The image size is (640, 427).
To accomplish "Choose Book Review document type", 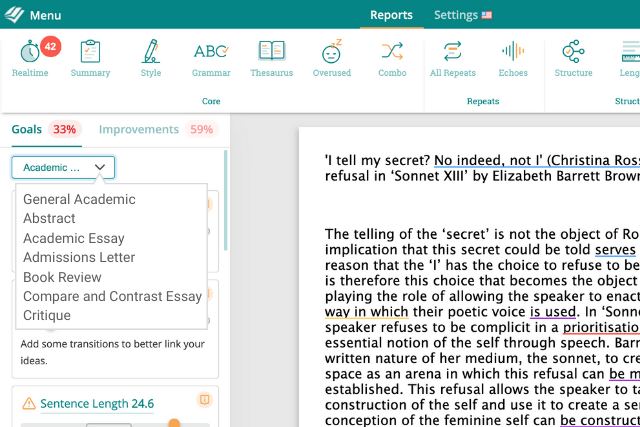I will [62, 277].
